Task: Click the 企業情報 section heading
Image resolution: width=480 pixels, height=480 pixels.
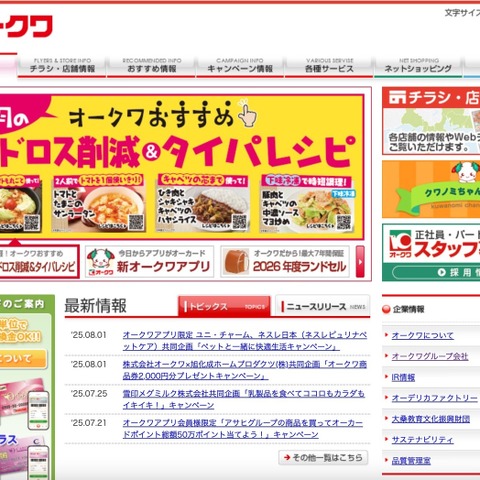Action: pos(408,309)
